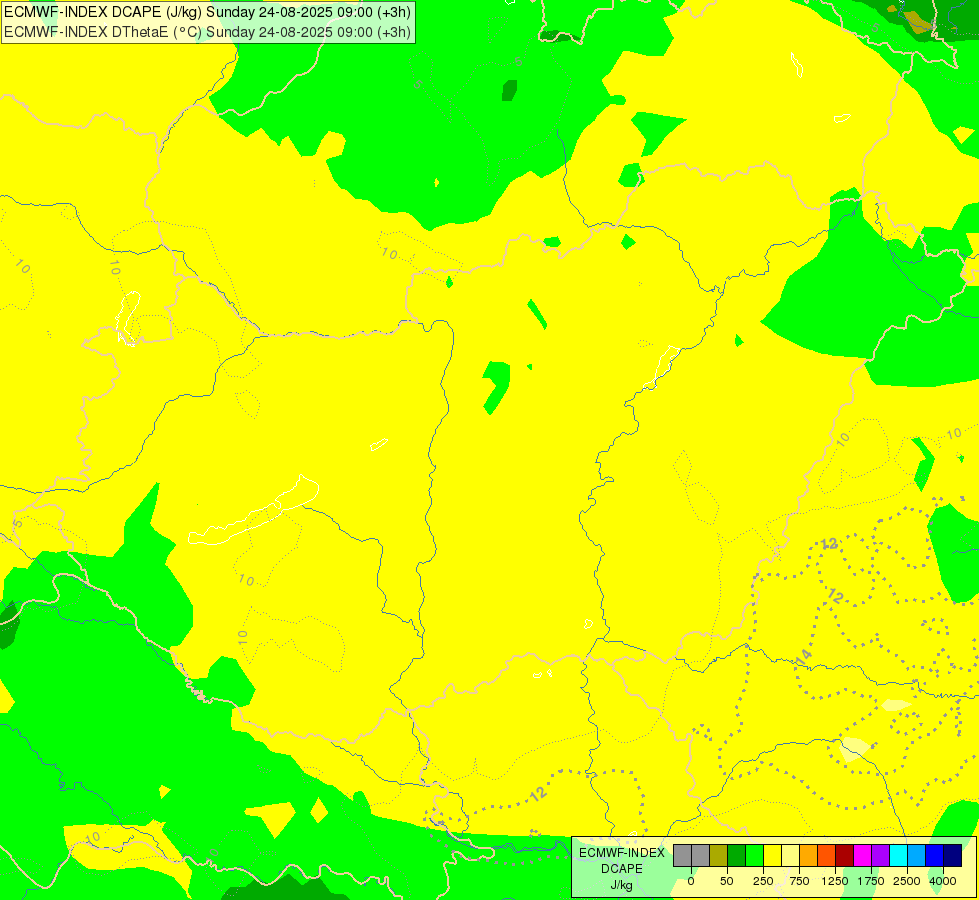Click the dark red legend swatch

[x=845, y=856]
